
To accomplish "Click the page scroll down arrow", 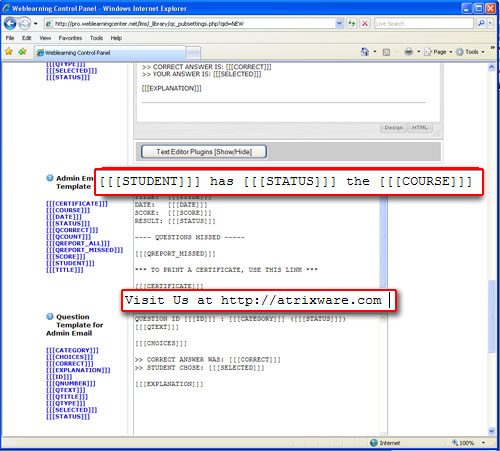I will pos(492,431).
